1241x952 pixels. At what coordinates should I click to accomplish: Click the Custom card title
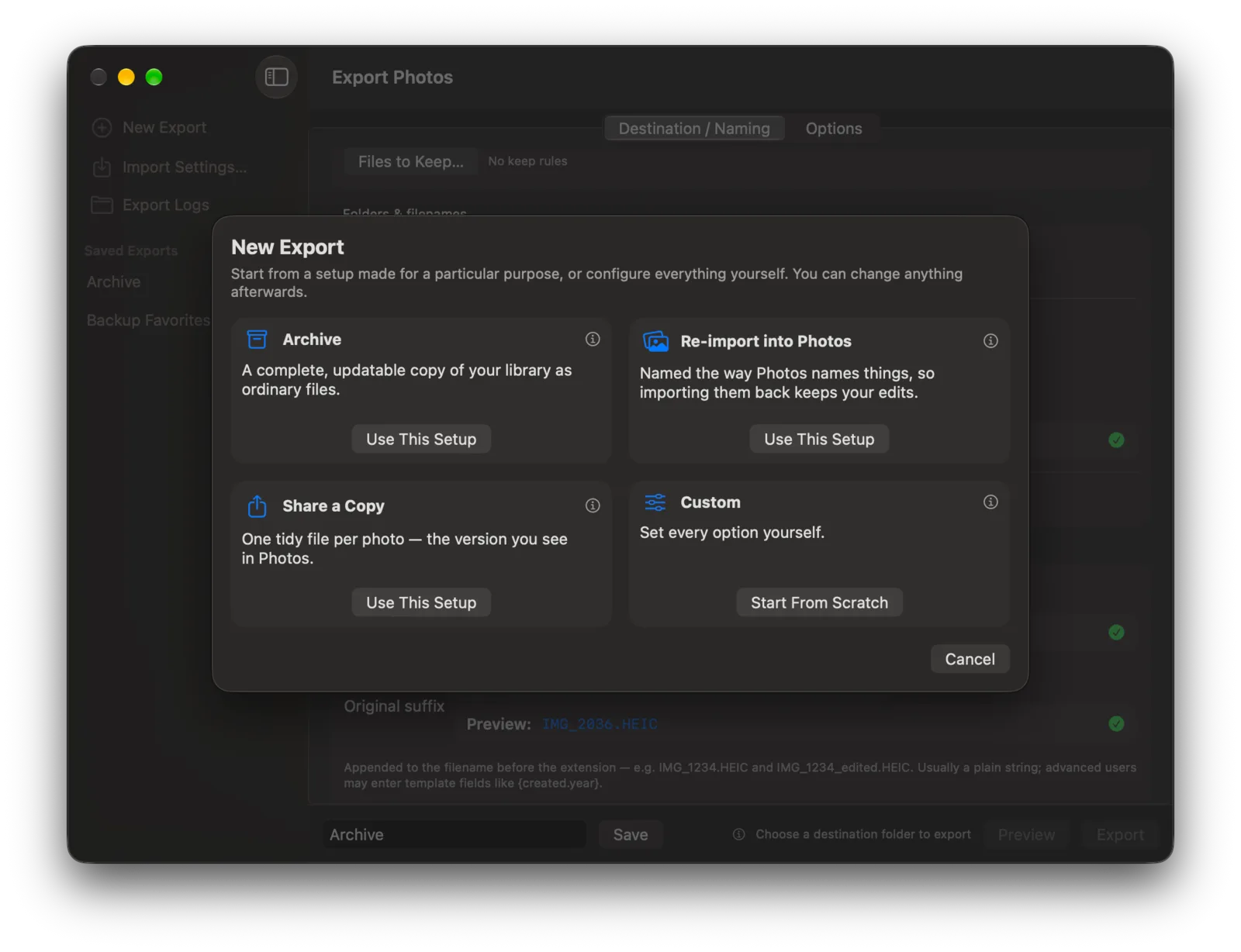[710, 502]
